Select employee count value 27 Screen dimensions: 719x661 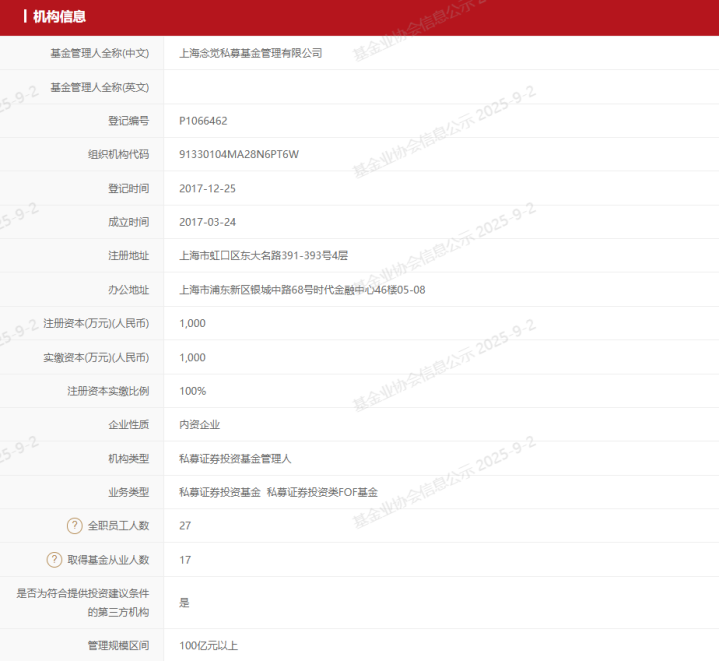pos(185,526)
